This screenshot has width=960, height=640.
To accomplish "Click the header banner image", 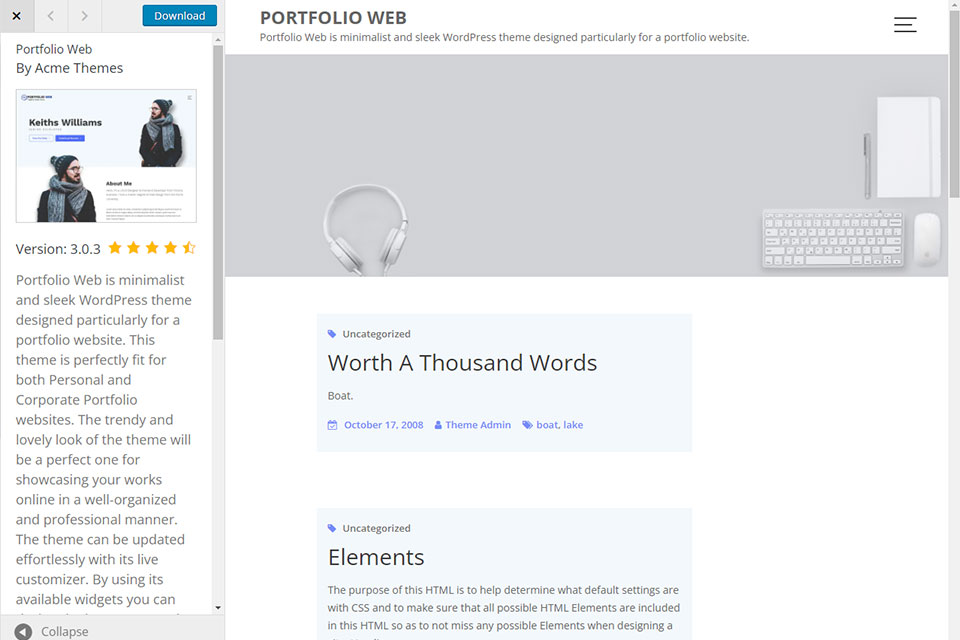I will 587,165.
